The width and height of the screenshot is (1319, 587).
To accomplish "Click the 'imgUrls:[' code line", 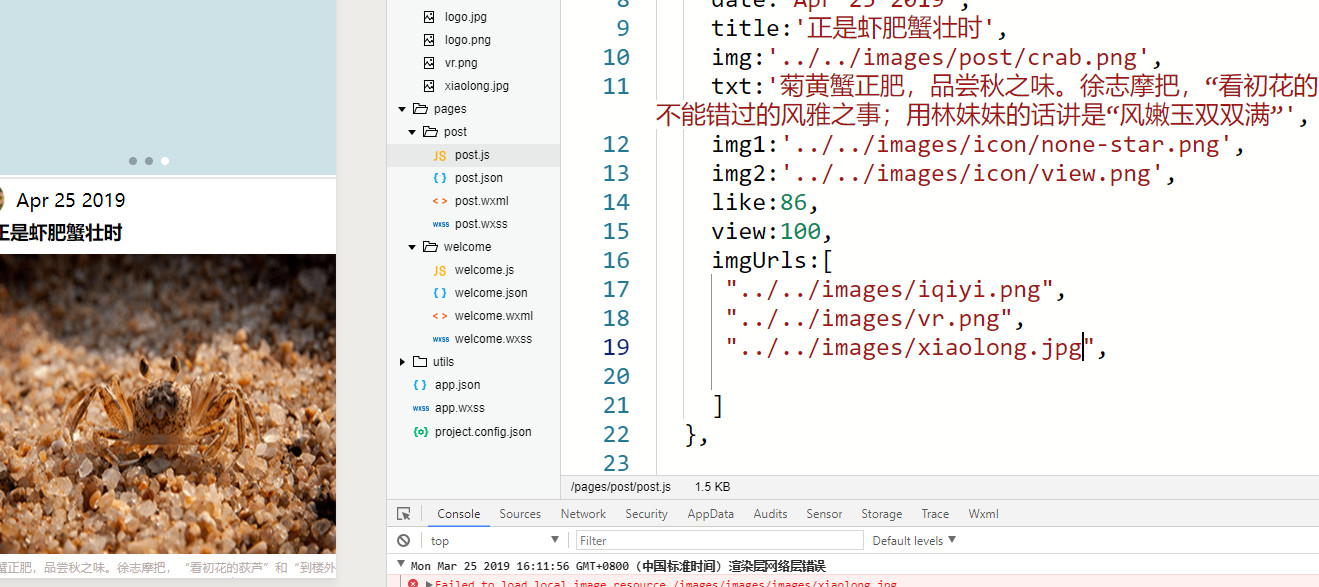I will pos(772,261).
